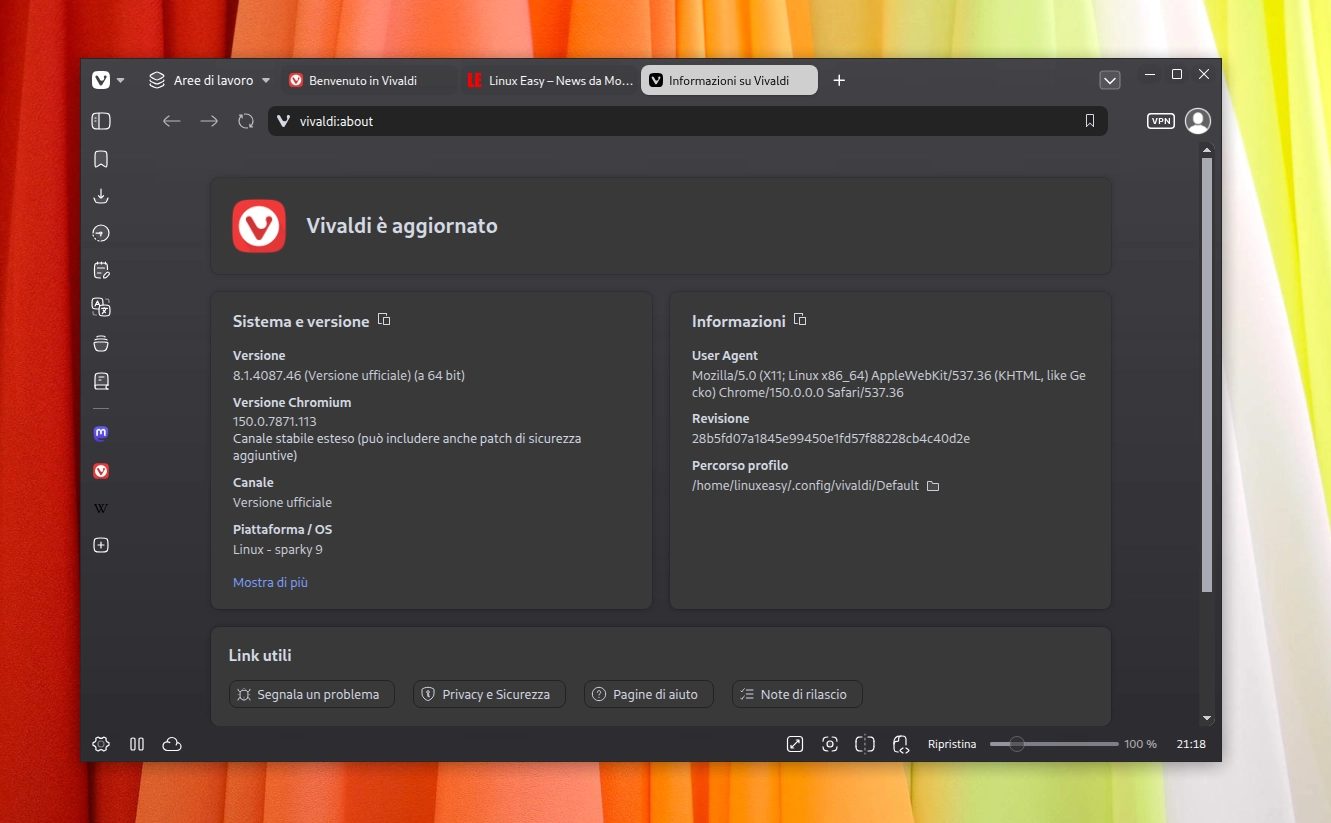Click the scrollbar up arrow
This screenshot has width=1331, height=823.
pyautogui.click(x=1206, y=150)
